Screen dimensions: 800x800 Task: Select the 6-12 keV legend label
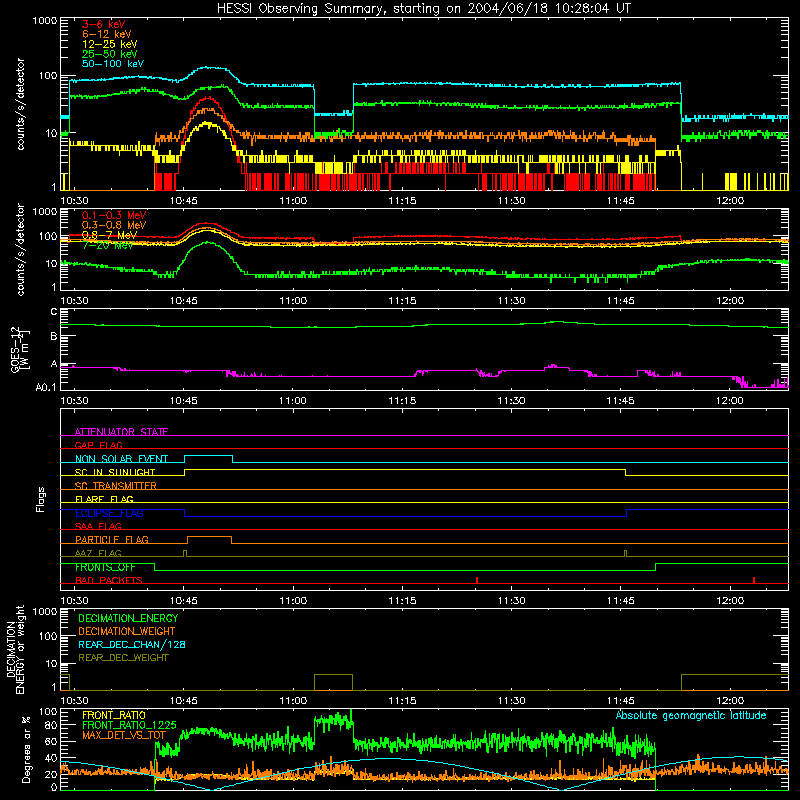[107, 34]
